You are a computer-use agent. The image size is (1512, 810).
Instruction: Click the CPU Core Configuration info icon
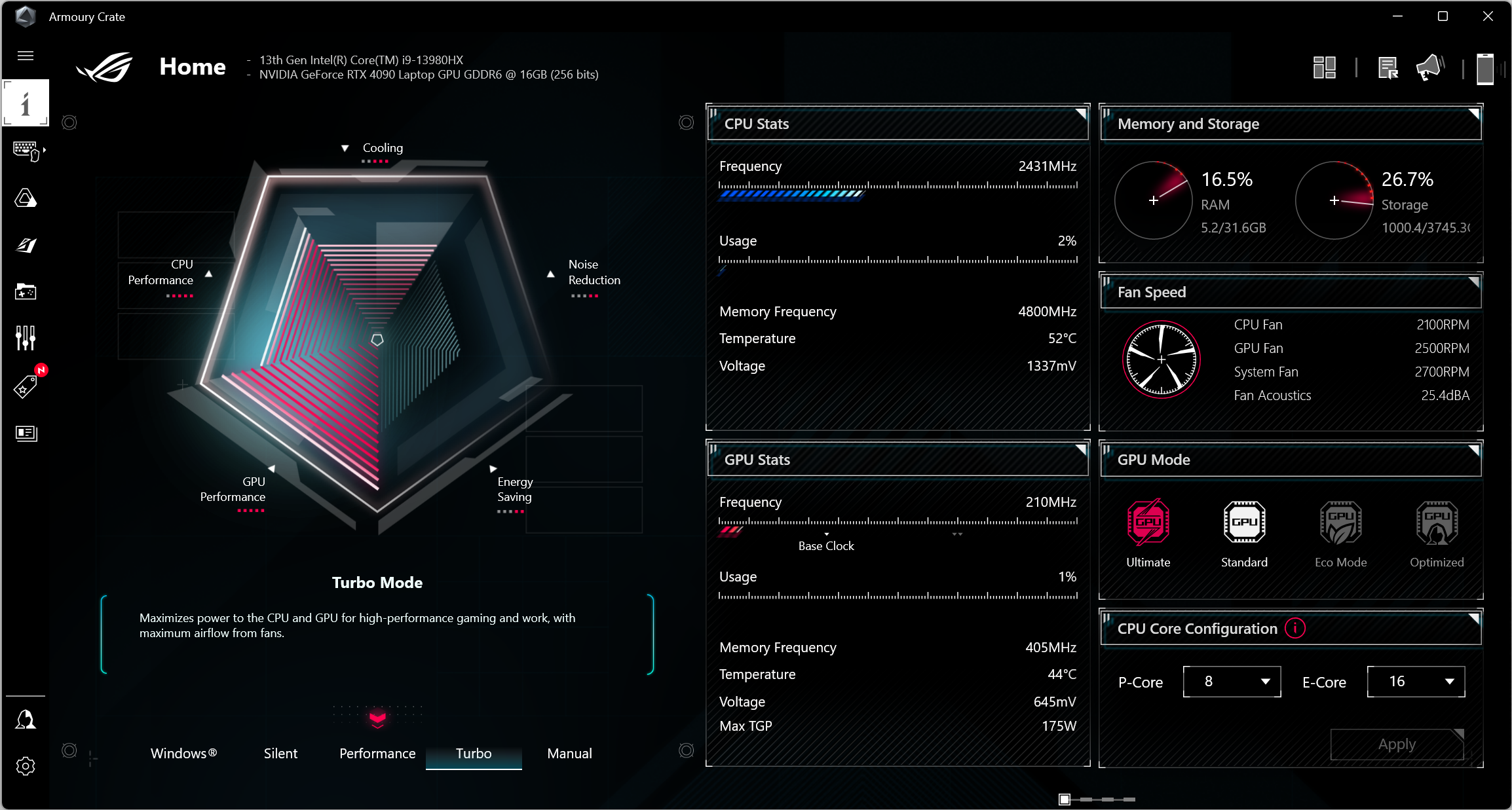1295,628
